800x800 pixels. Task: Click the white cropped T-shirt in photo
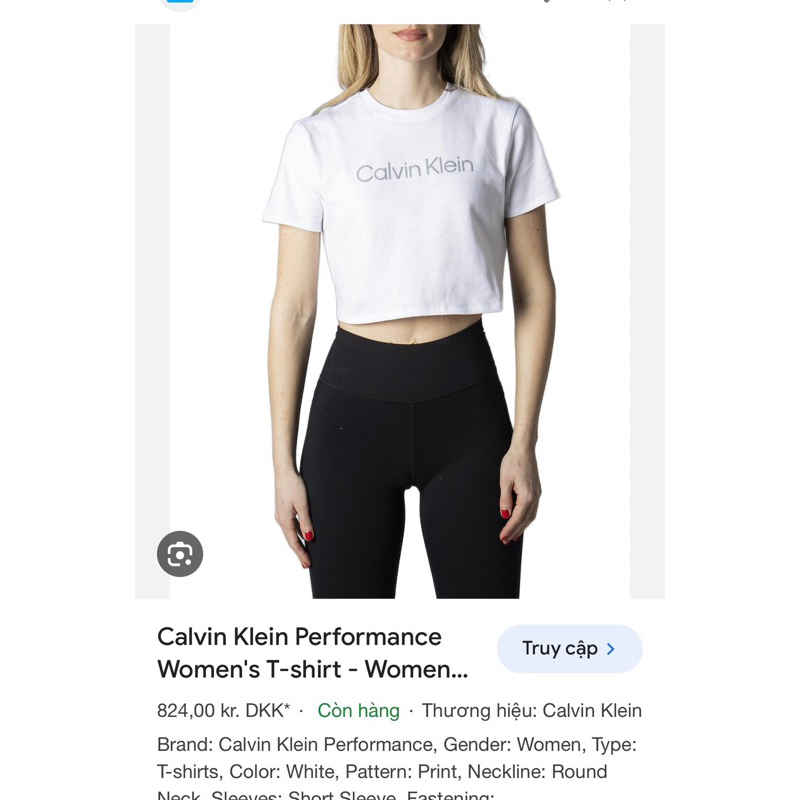(x=411, y=204)
